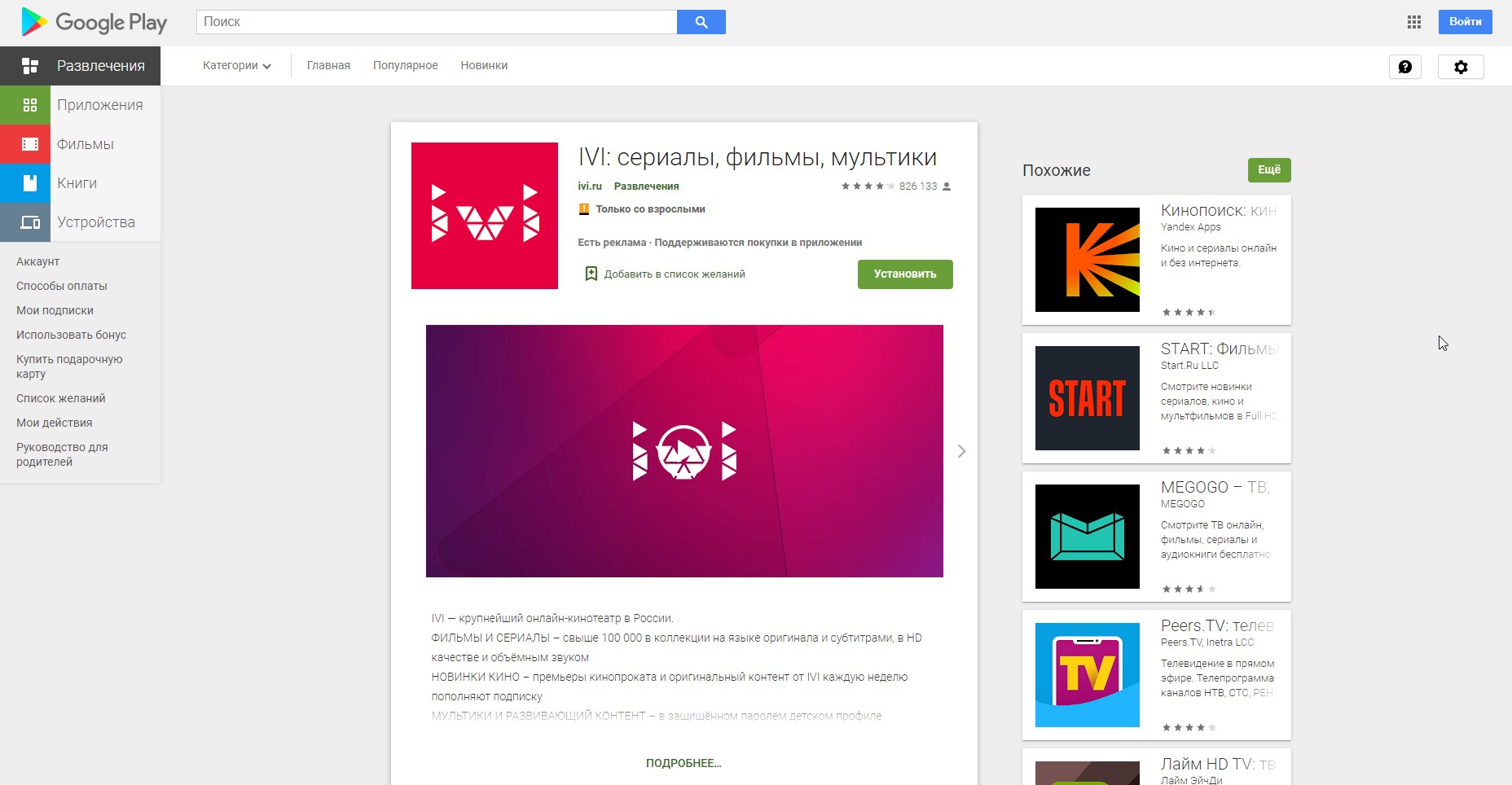Expand the Категории dropdown

[237, 66]
